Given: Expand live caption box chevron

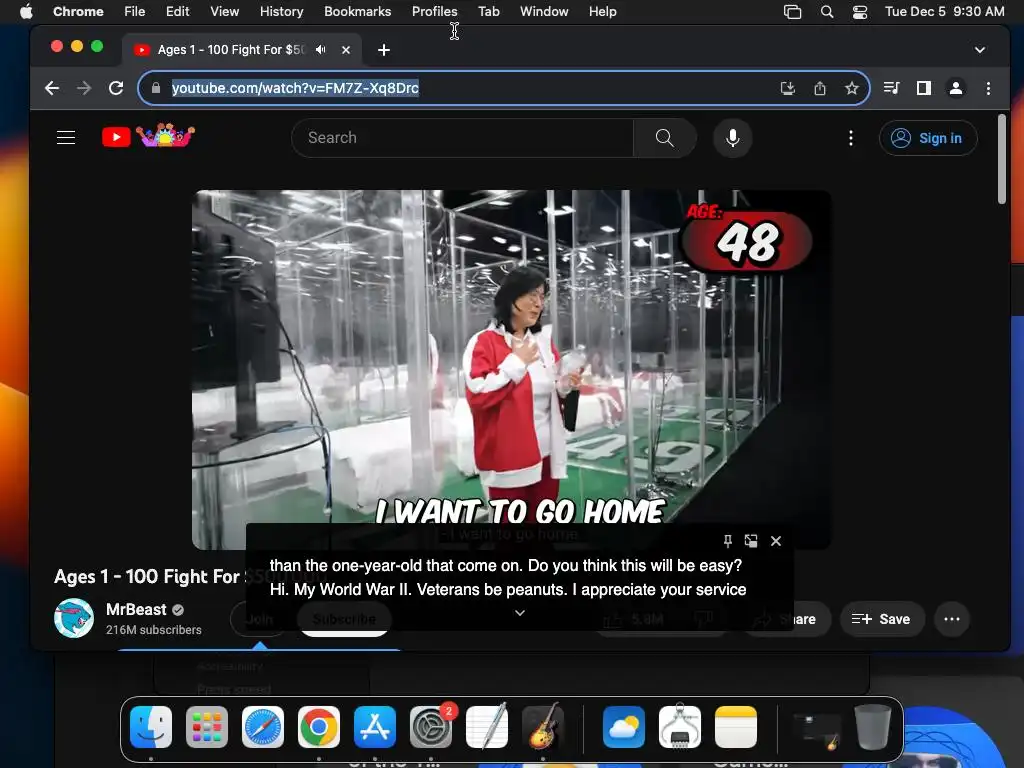Looking at the screenshot, I should [x=520, y=613].
